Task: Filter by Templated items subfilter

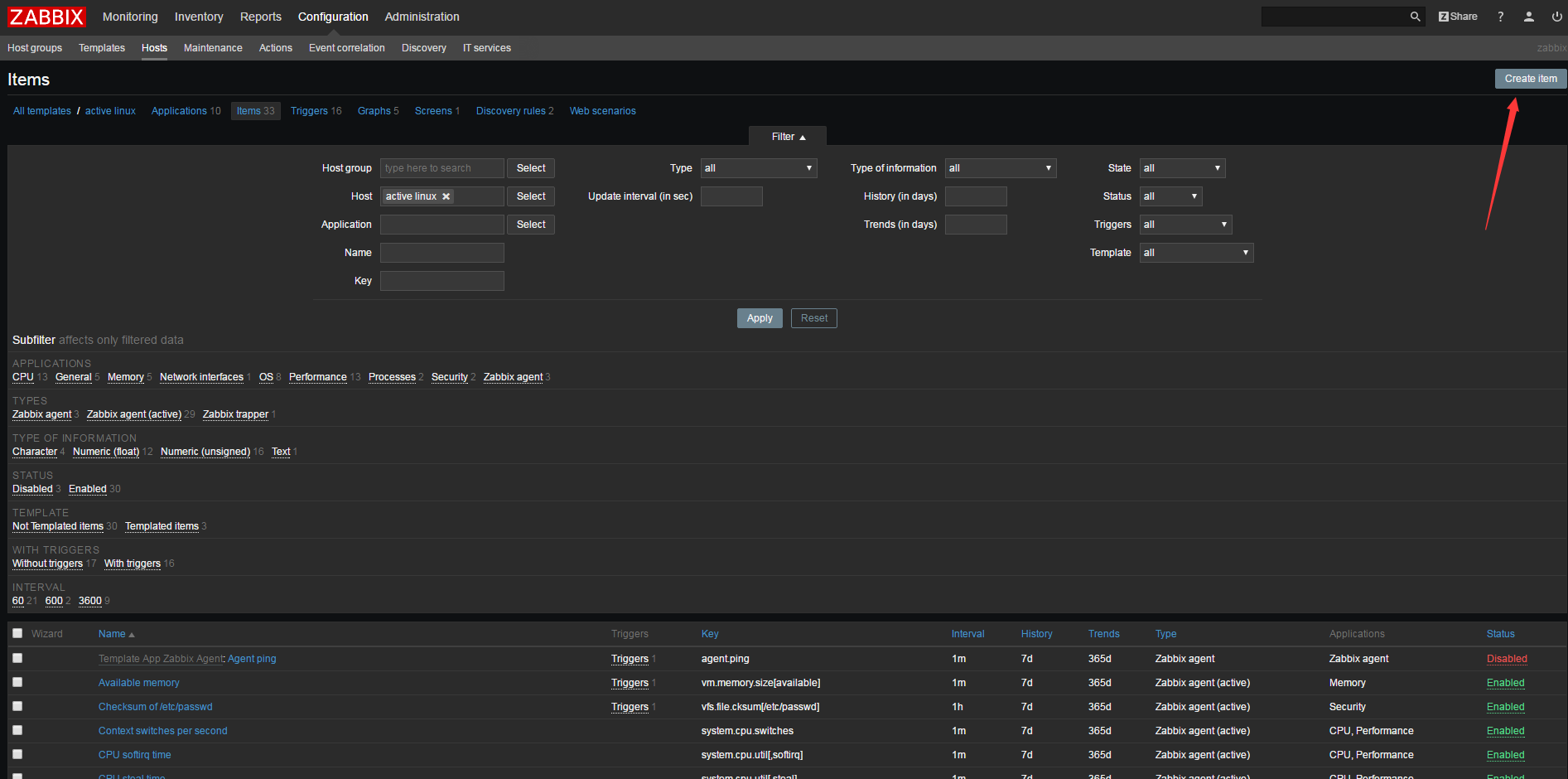Action: click(162, 526)
